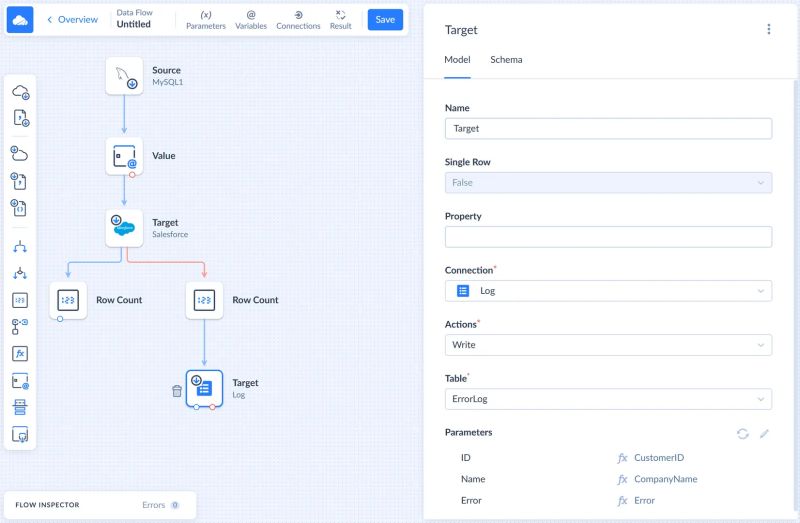
Task: Click the output connector of left Row Count
Action: click(x=60, y=319)
